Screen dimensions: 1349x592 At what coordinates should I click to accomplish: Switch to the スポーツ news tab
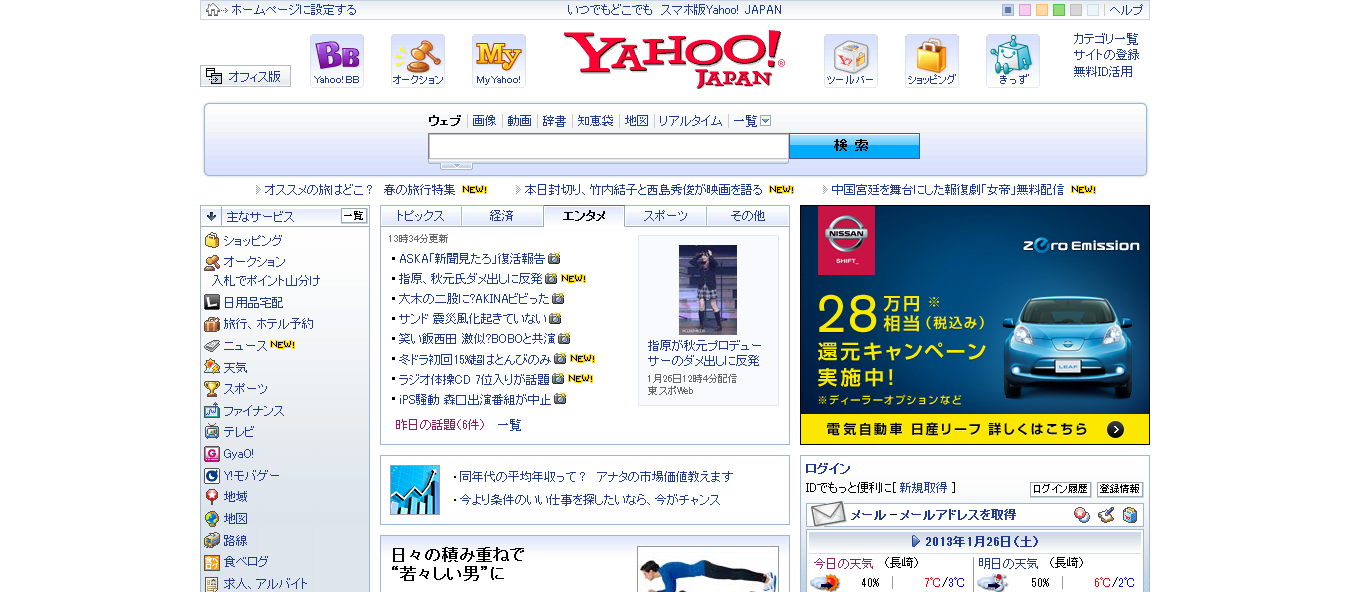(x=665, y=216)
